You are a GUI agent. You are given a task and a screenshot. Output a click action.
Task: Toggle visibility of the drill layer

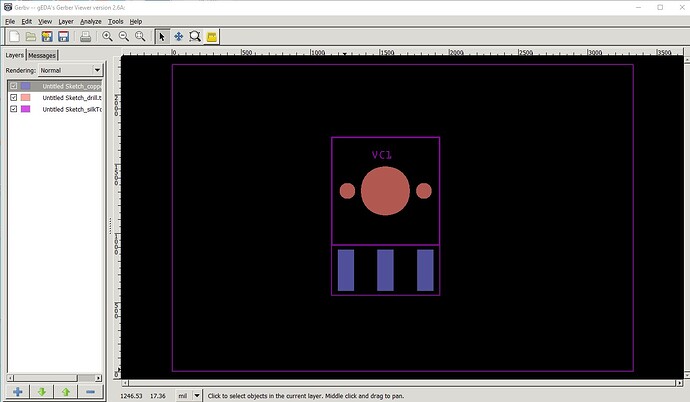point(13,97)
